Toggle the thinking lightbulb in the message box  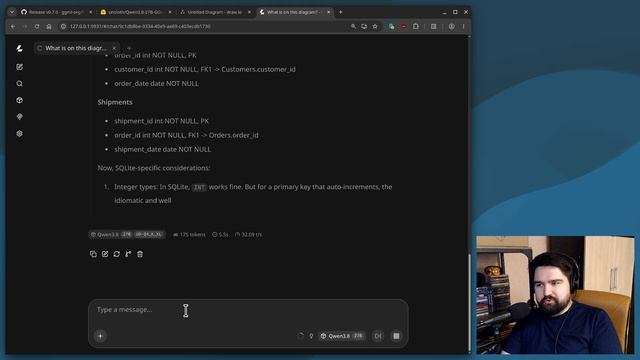[311, 336]
